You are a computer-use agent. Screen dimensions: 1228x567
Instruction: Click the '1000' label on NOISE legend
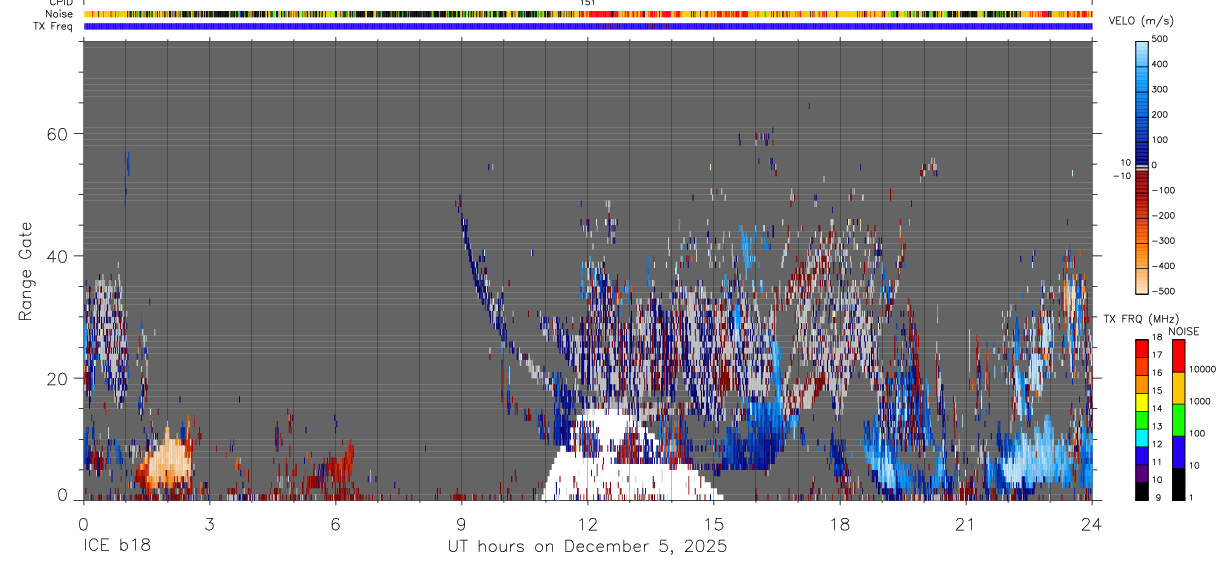click(1201, 402)
